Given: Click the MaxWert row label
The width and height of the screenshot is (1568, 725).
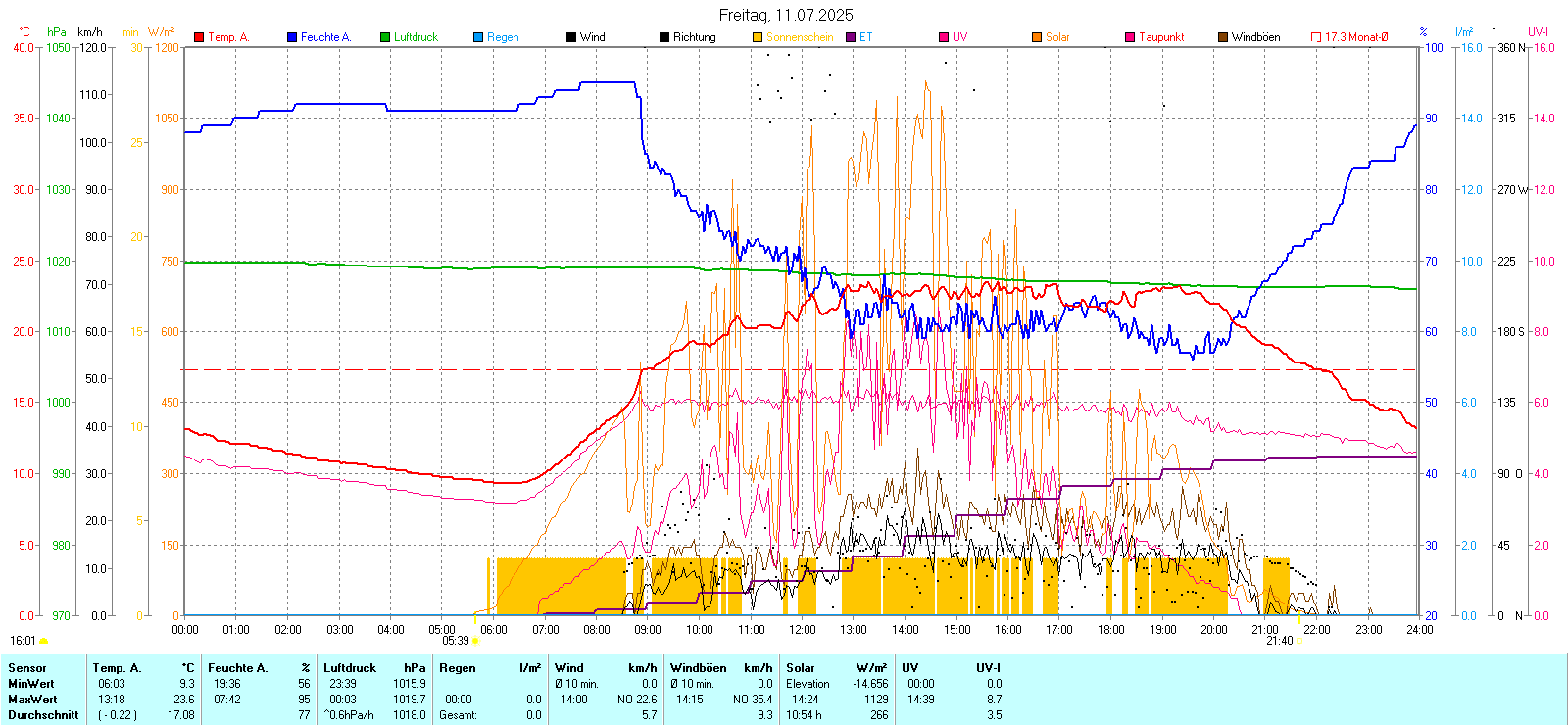Looking at the screenshot, I should (x=32, y=700).
